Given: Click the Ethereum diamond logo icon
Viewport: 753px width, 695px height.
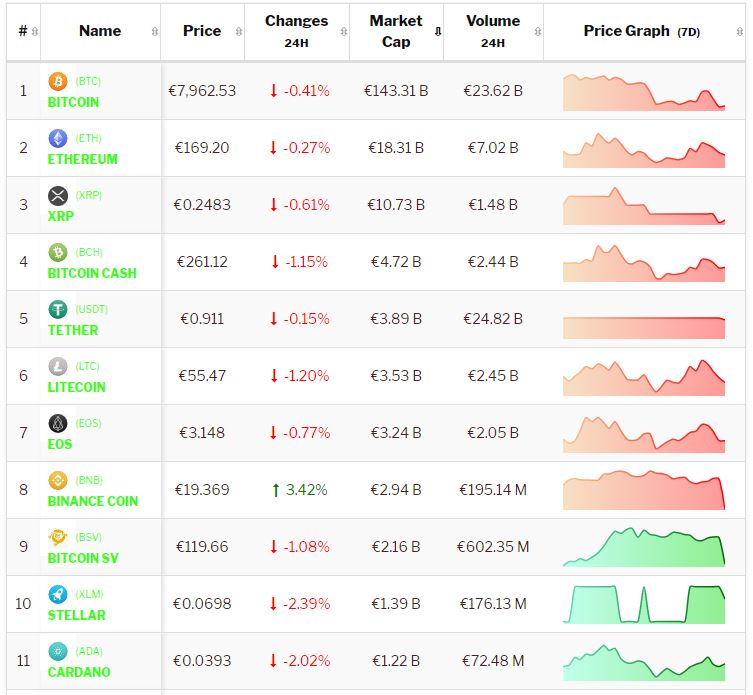Looking at the screenshot, I should pos(57,138).
